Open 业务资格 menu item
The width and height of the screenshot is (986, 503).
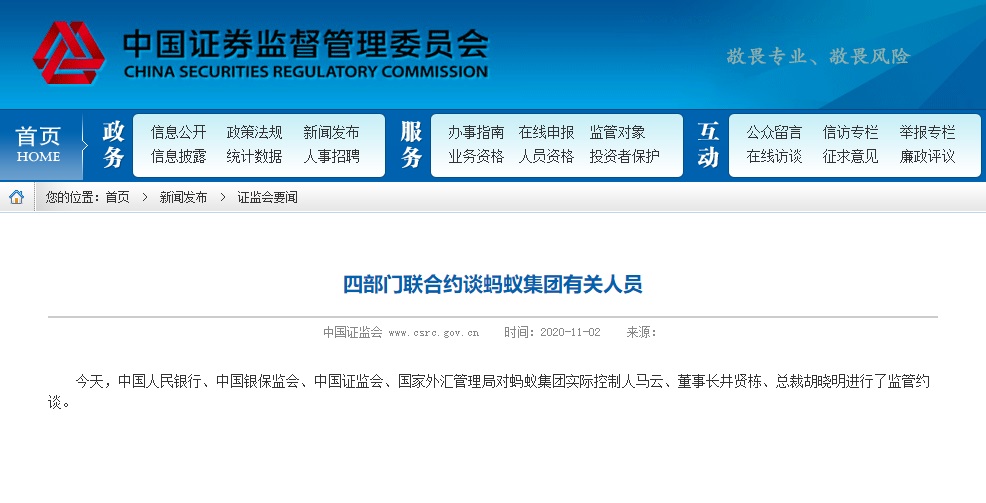click(476, 156)
